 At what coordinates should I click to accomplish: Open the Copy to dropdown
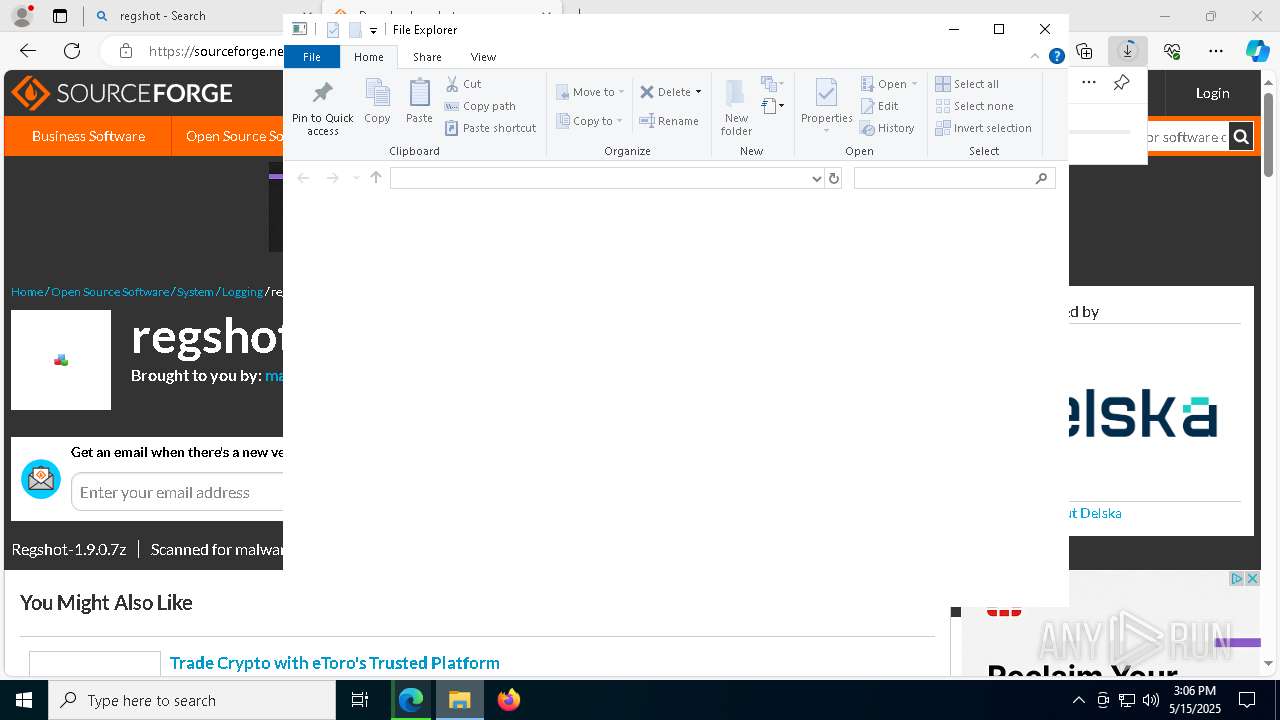point(590,121)
